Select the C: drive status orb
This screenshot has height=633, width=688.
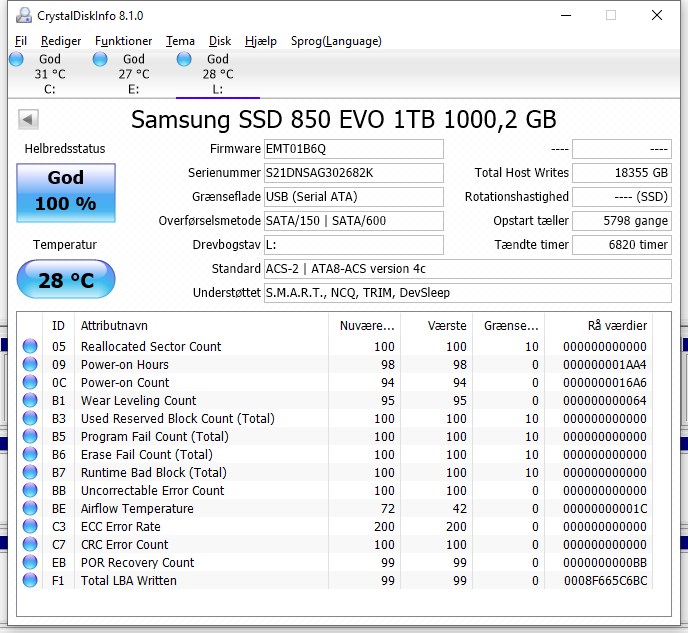pos(16,59)
